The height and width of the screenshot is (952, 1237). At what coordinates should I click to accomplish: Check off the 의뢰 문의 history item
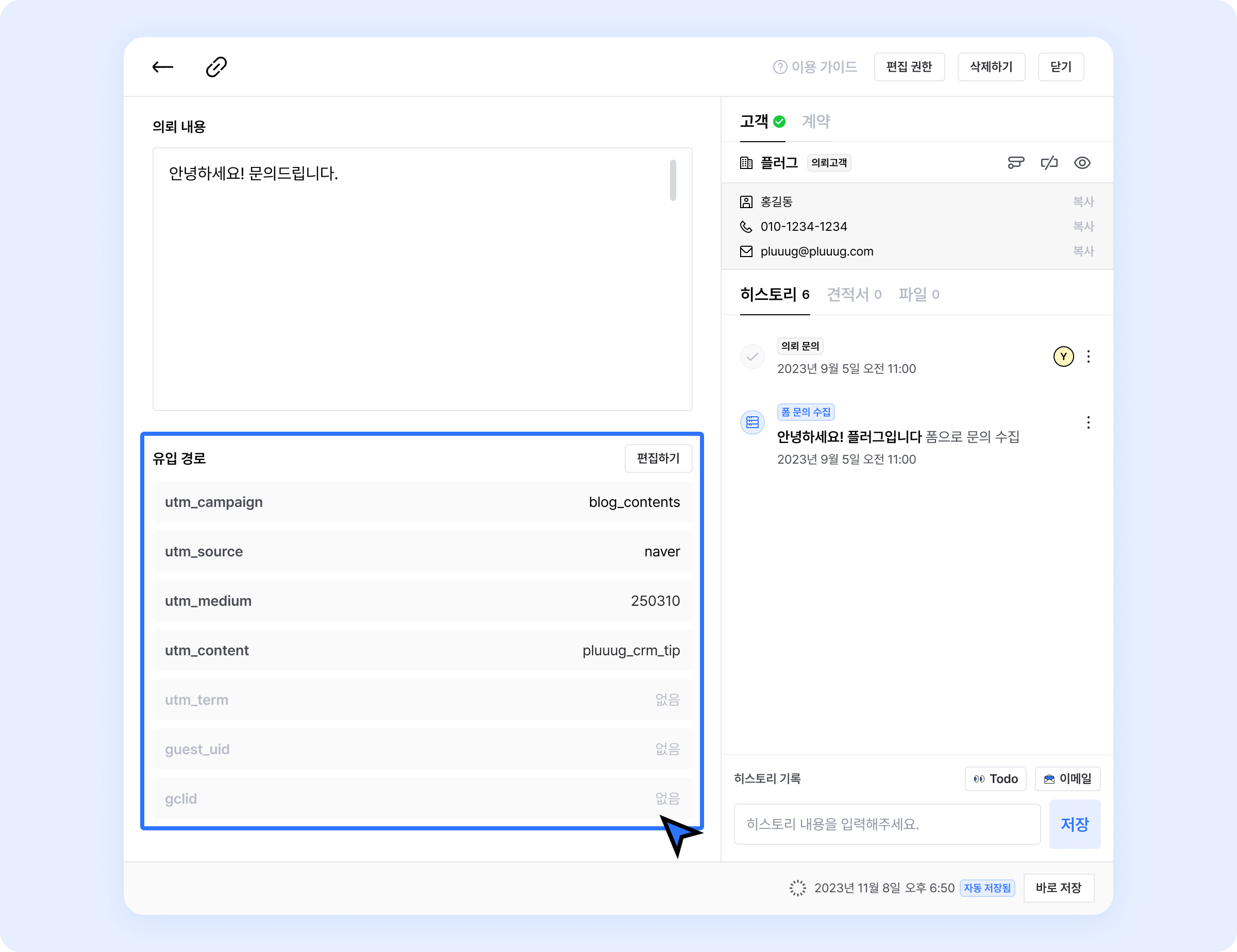pyautogui.click(x=752, y=356)
